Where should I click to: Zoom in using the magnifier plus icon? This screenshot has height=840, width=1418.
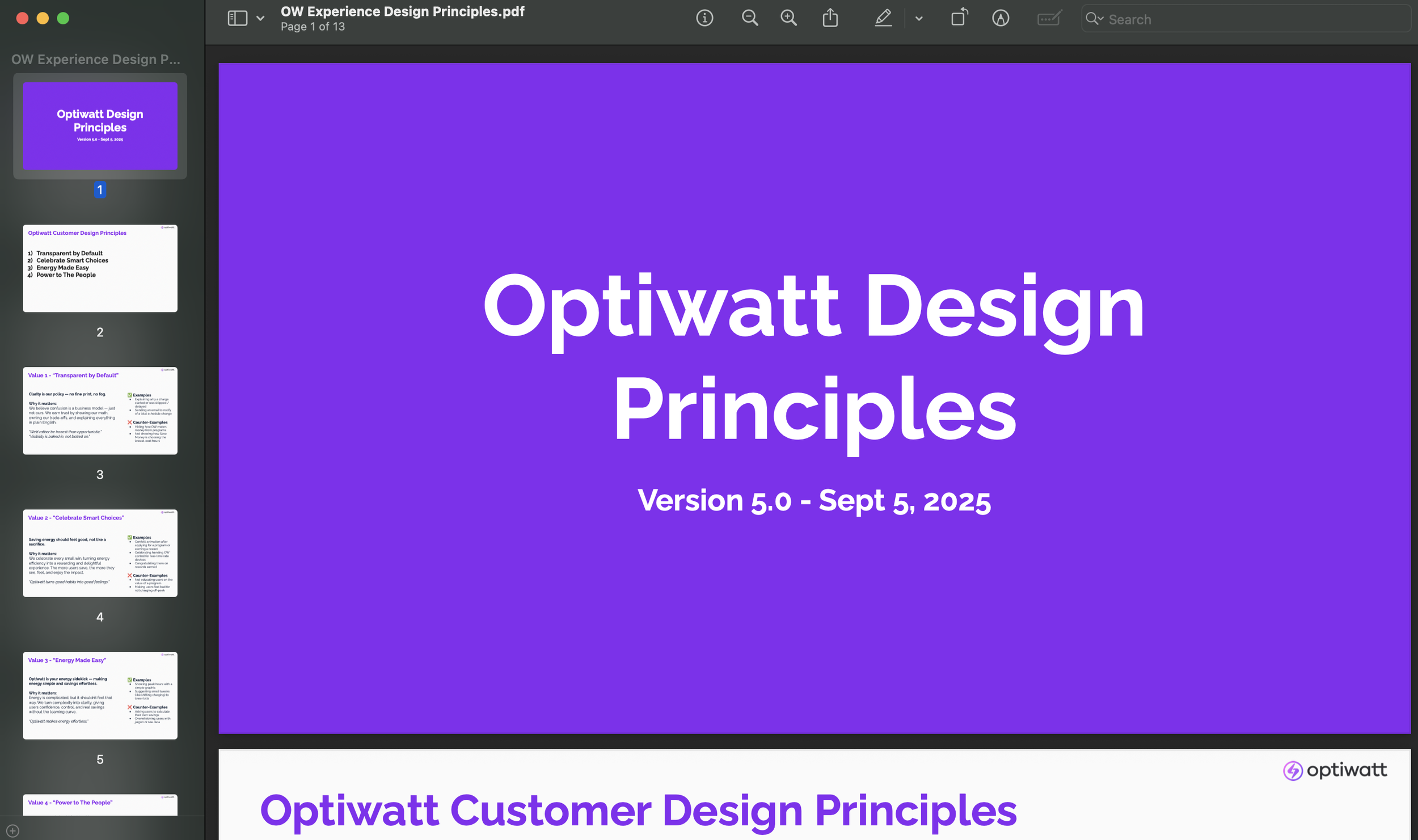(x=788, y=18)
